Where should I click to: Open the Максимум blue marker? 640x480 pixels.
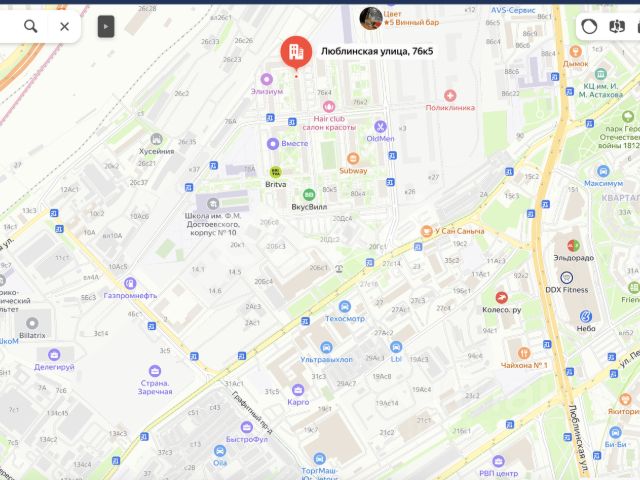(x=603, y=171)
